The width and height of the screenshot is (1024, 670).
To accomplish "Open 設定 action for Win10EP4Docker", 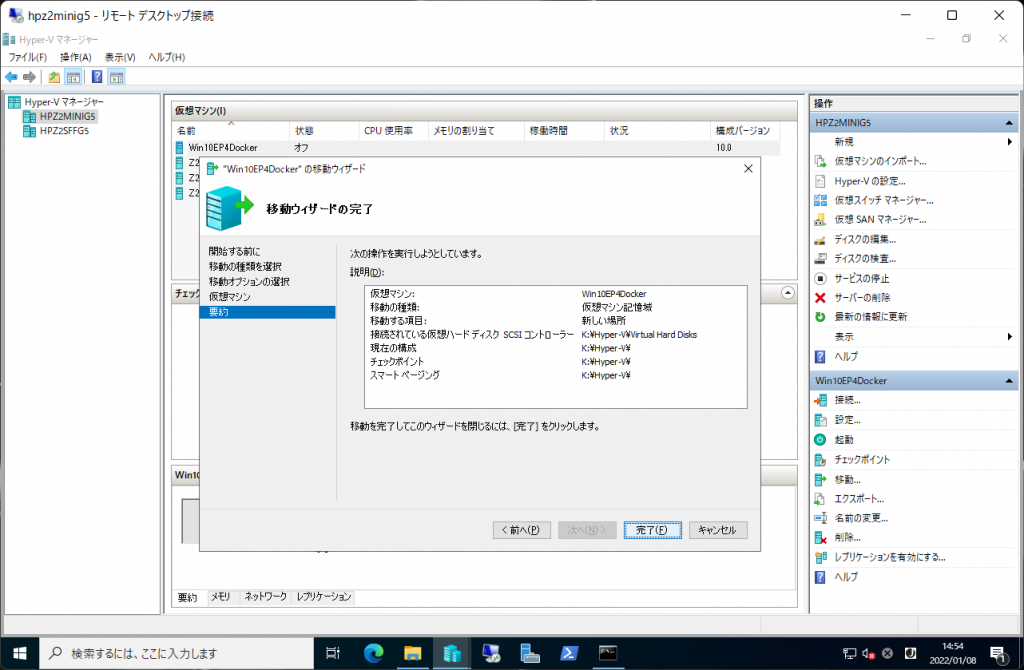I will pyautogui.click(x=847, y=420).
